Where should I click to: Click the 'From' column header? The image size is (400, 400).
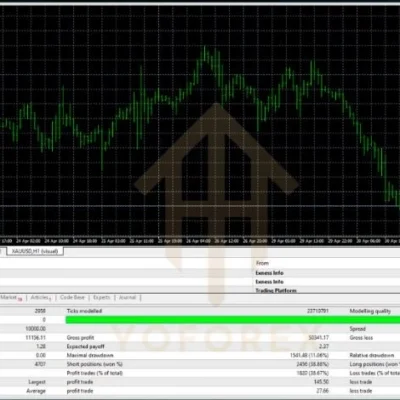tap(262, 263)
